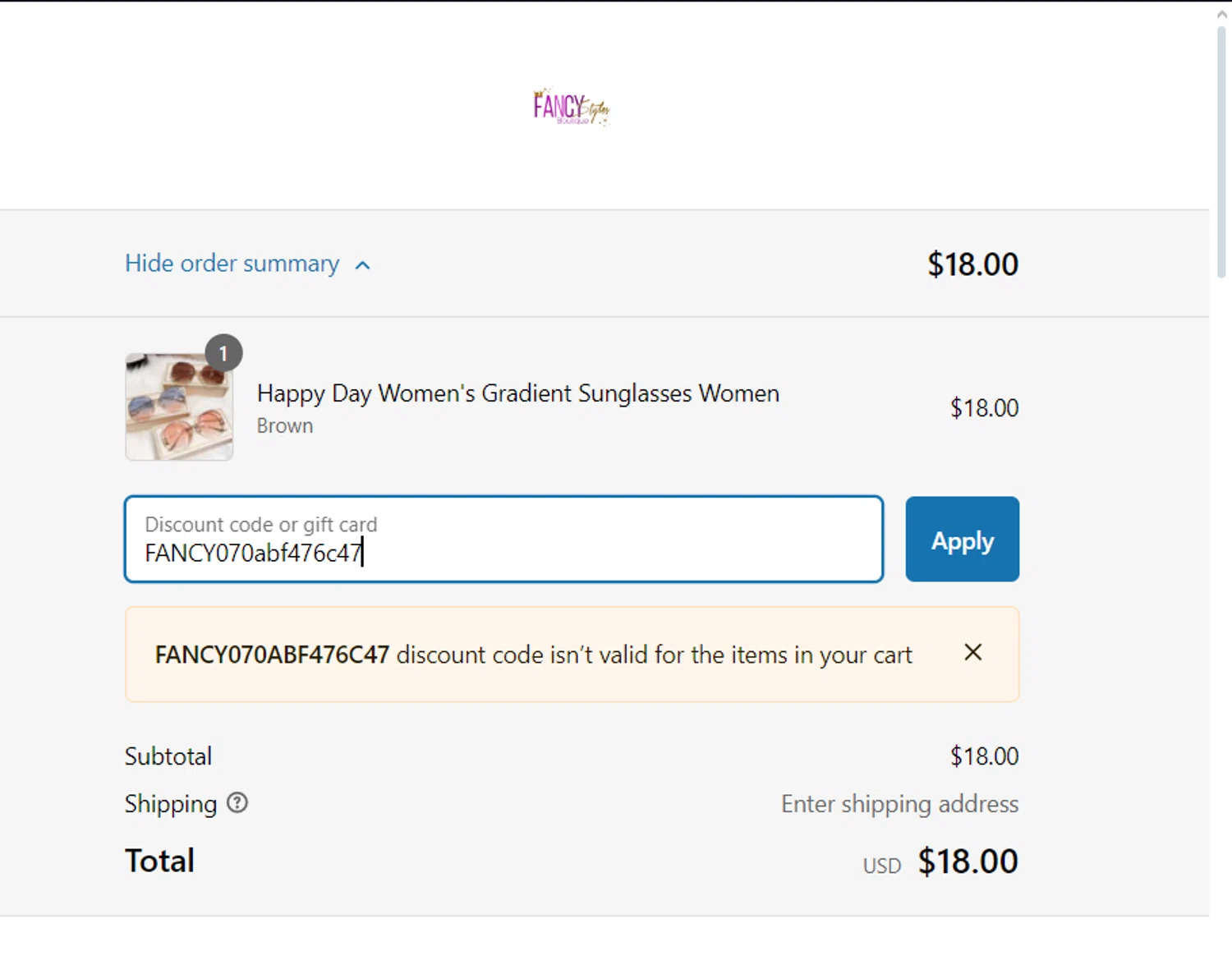Click the Happy Day Women's Gradient Sunglasses title
1232x974 pixels.
click(517, 393)
